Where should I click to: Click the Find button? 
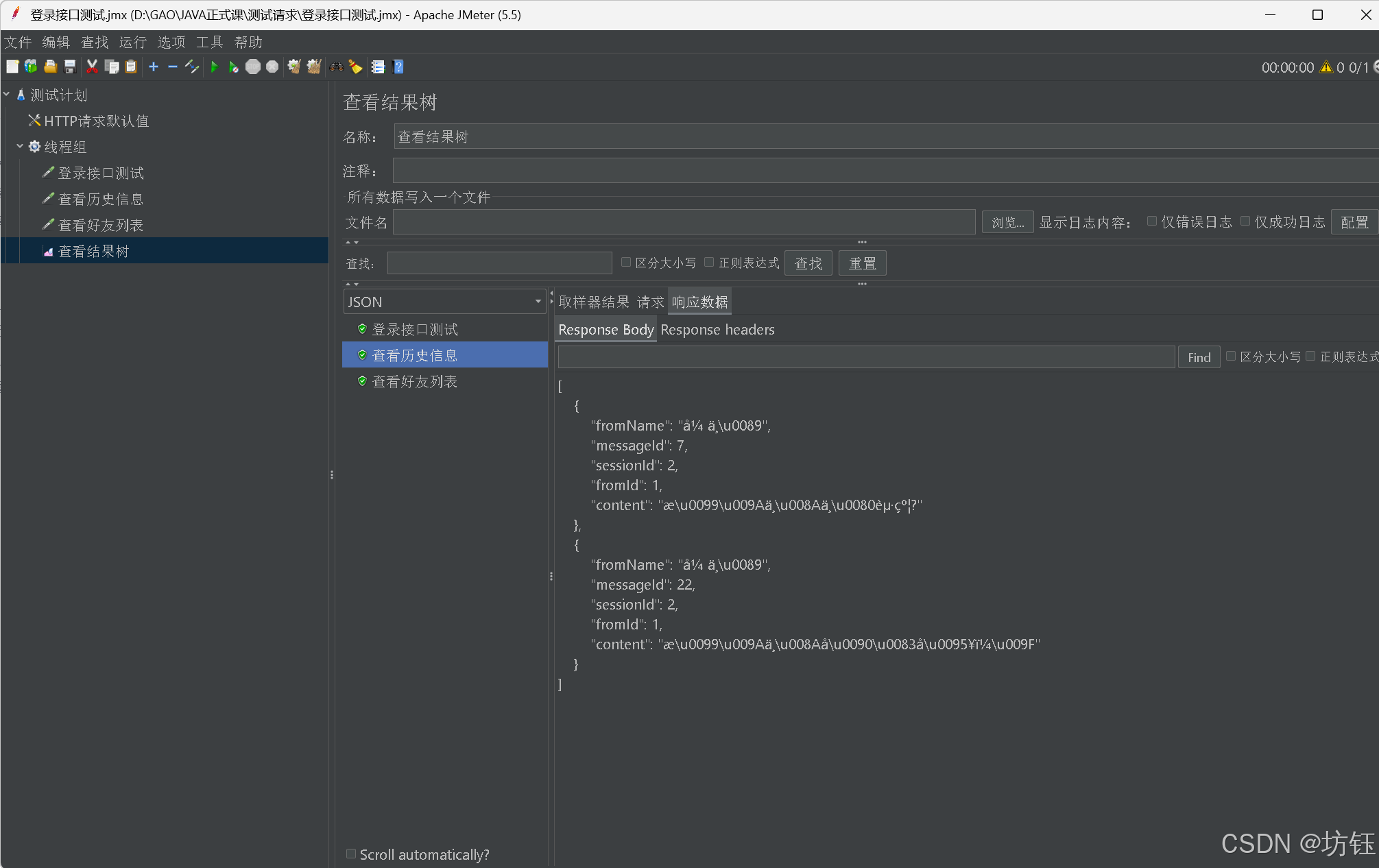(1199, 357)
